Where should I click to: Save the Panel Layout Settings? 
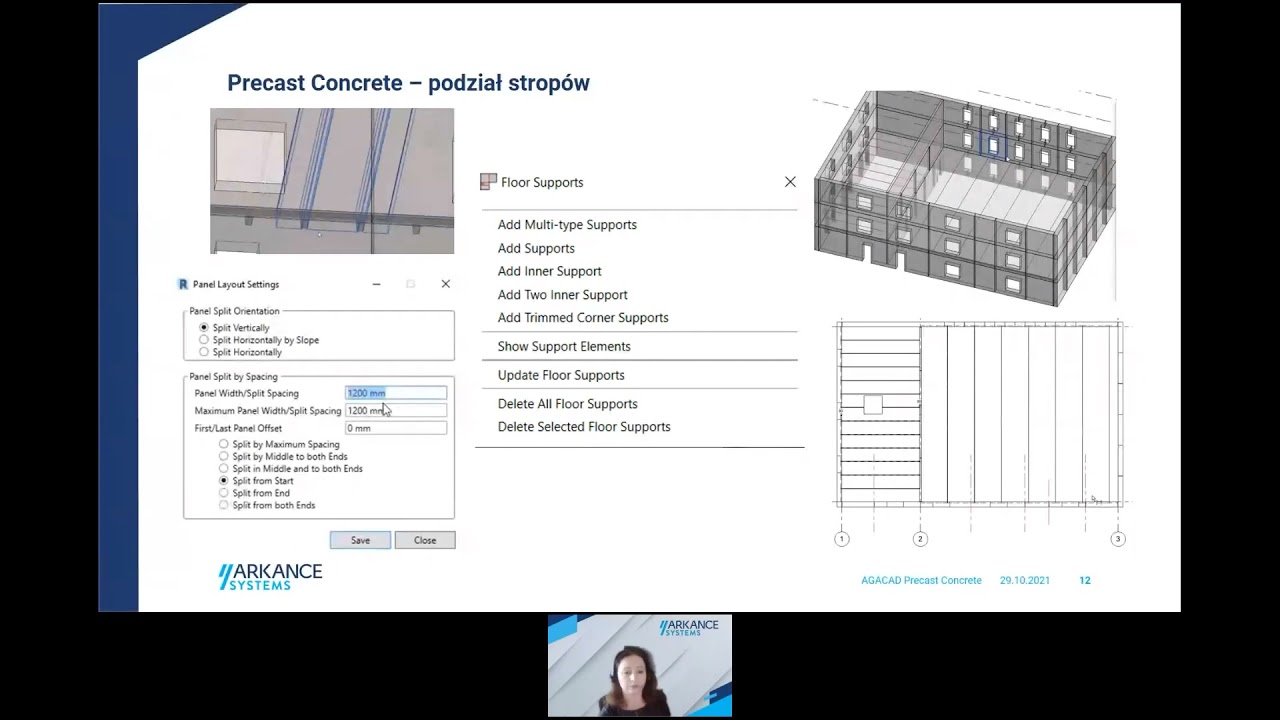(360, 540)
